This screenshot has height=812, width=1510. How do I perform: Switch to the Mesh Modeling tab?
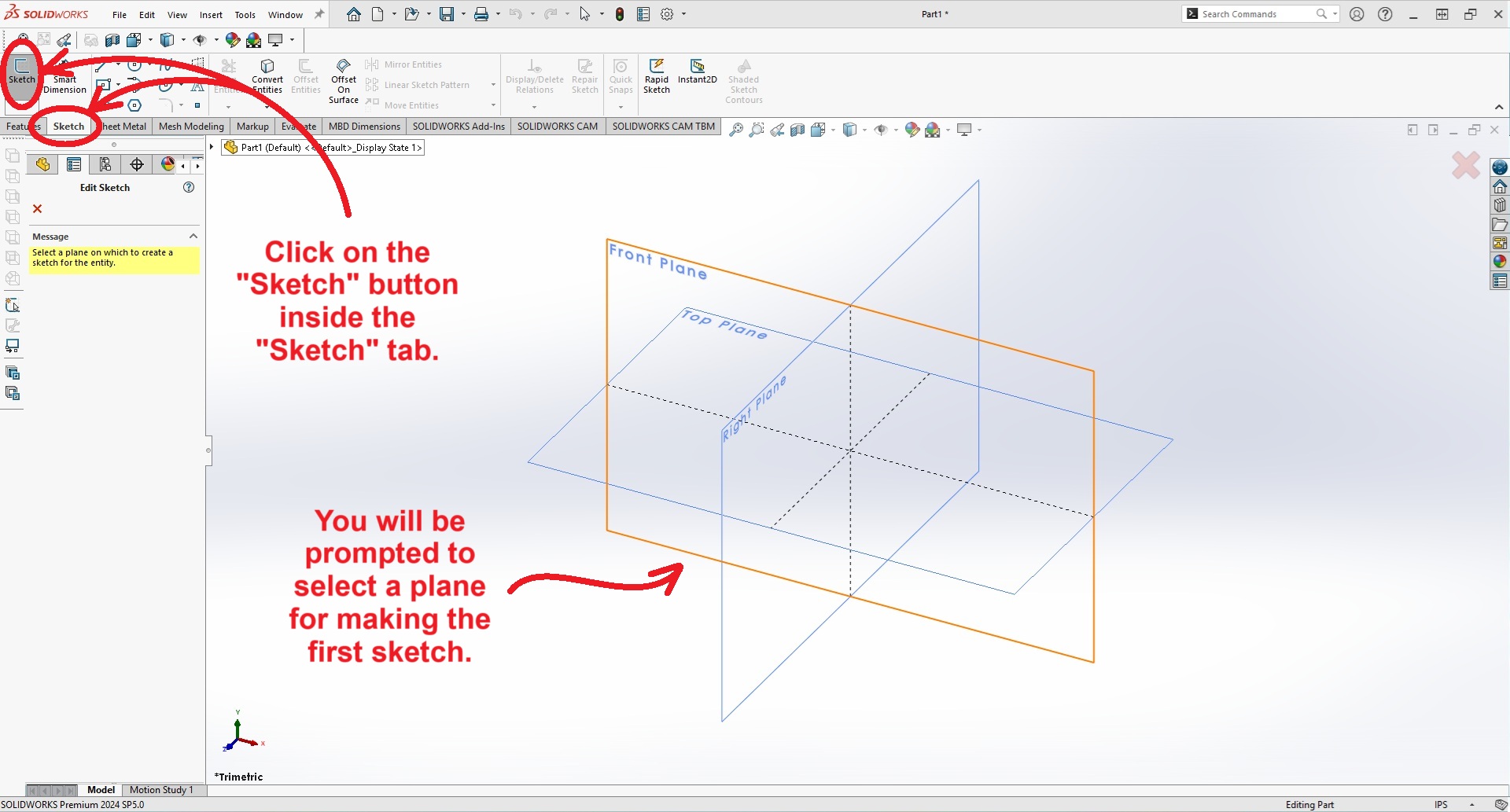click(x=191, y=127)
